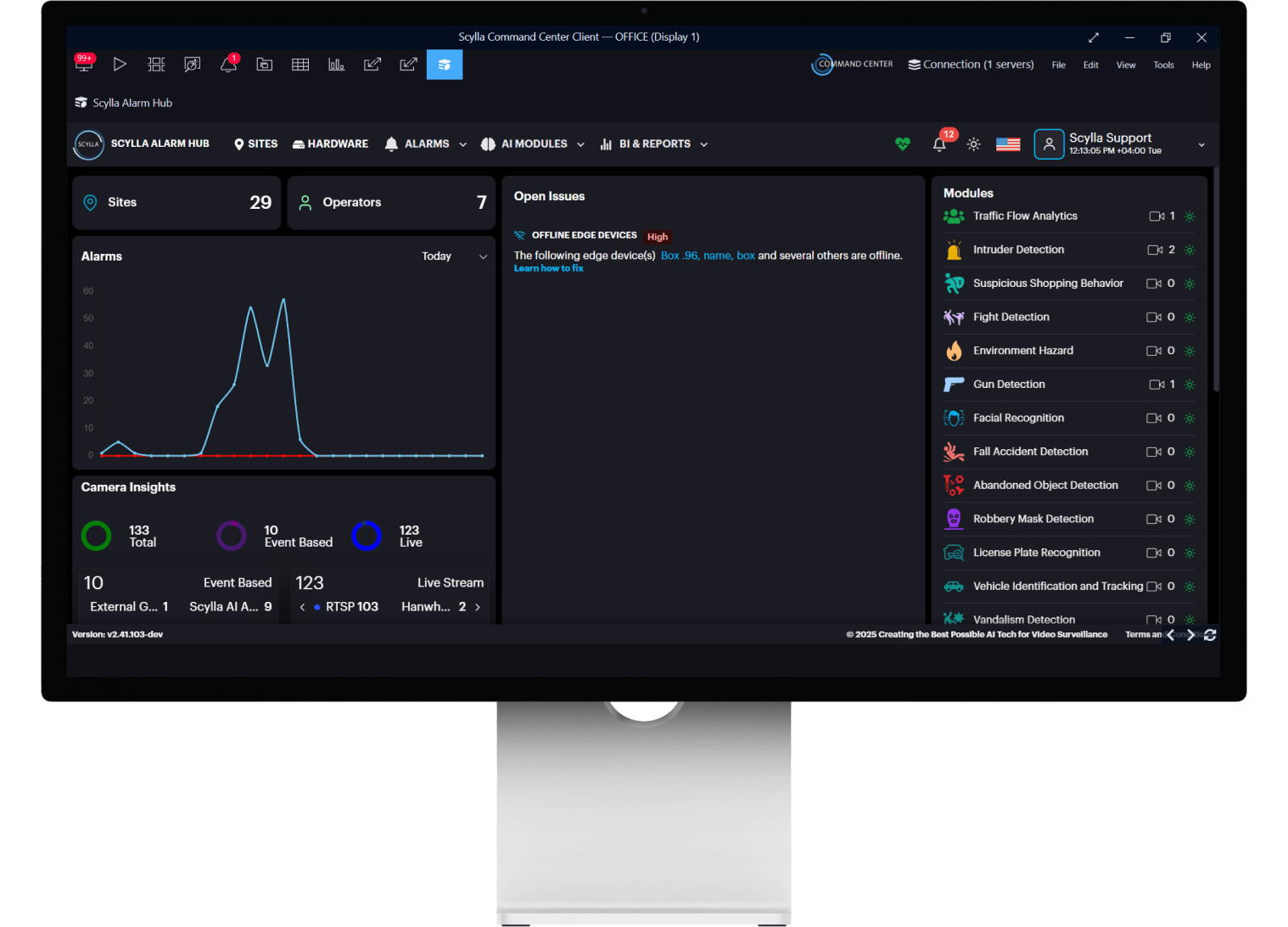The image size is (1288, 927).
Task: Go back with bottom left chevron arrow
Action: (1171, 635)
